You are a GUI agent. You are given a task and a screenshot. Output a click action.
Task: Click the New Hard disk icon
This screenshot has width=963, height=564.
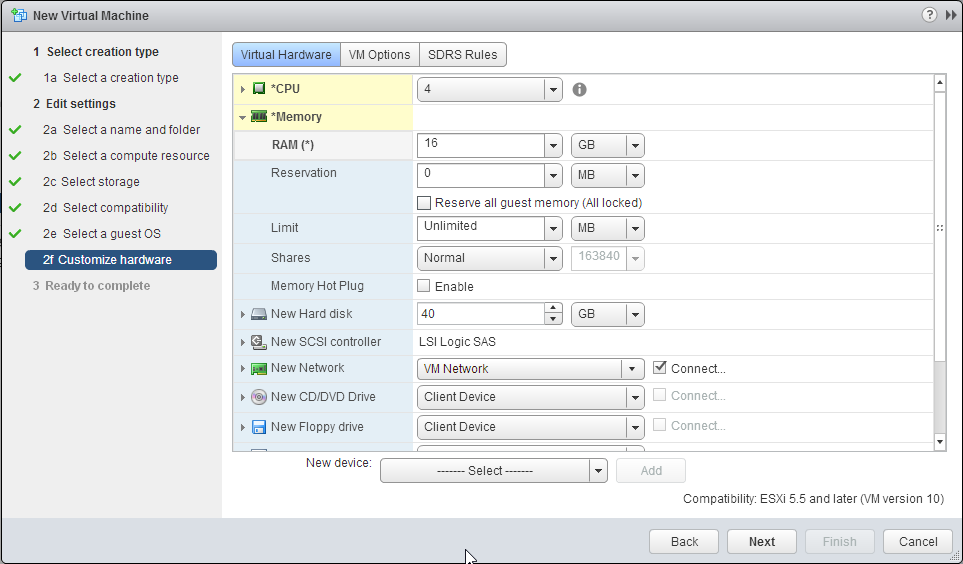259,314
